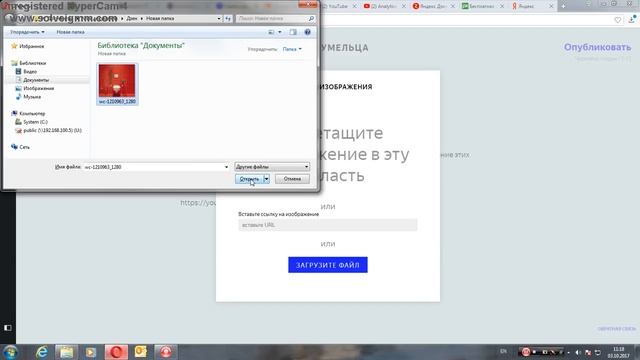Switch to the Яндекс Дзен browser tab

[433, 6]
